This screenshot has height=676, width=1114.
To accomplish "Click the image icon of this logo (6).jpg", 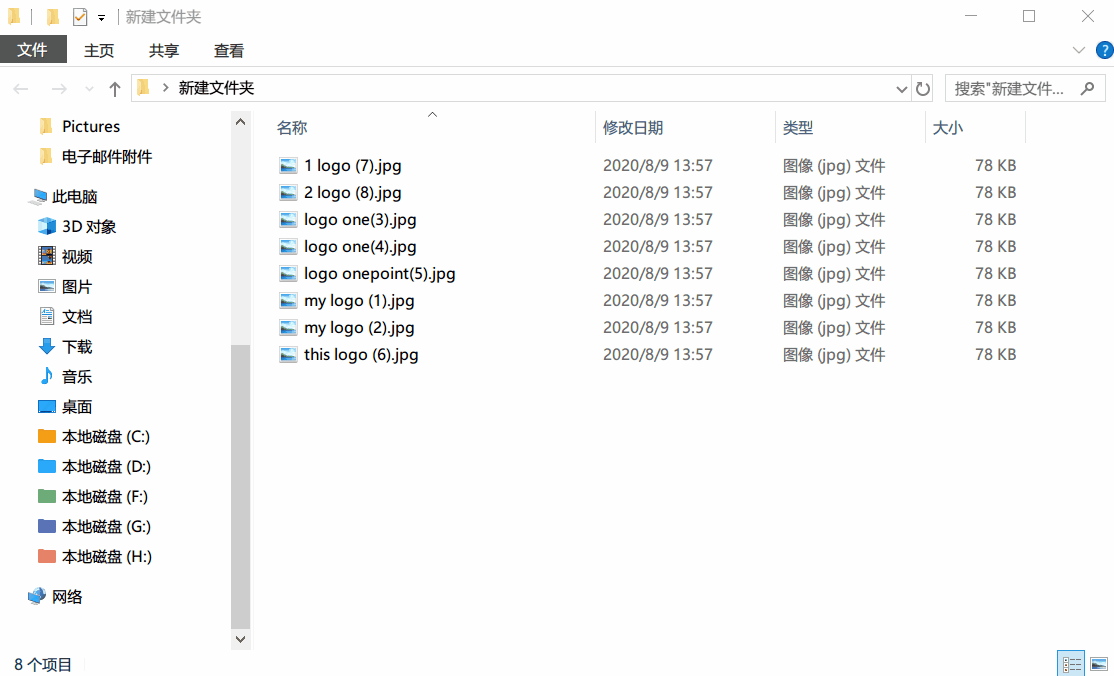I will click(x=288, y=355).
